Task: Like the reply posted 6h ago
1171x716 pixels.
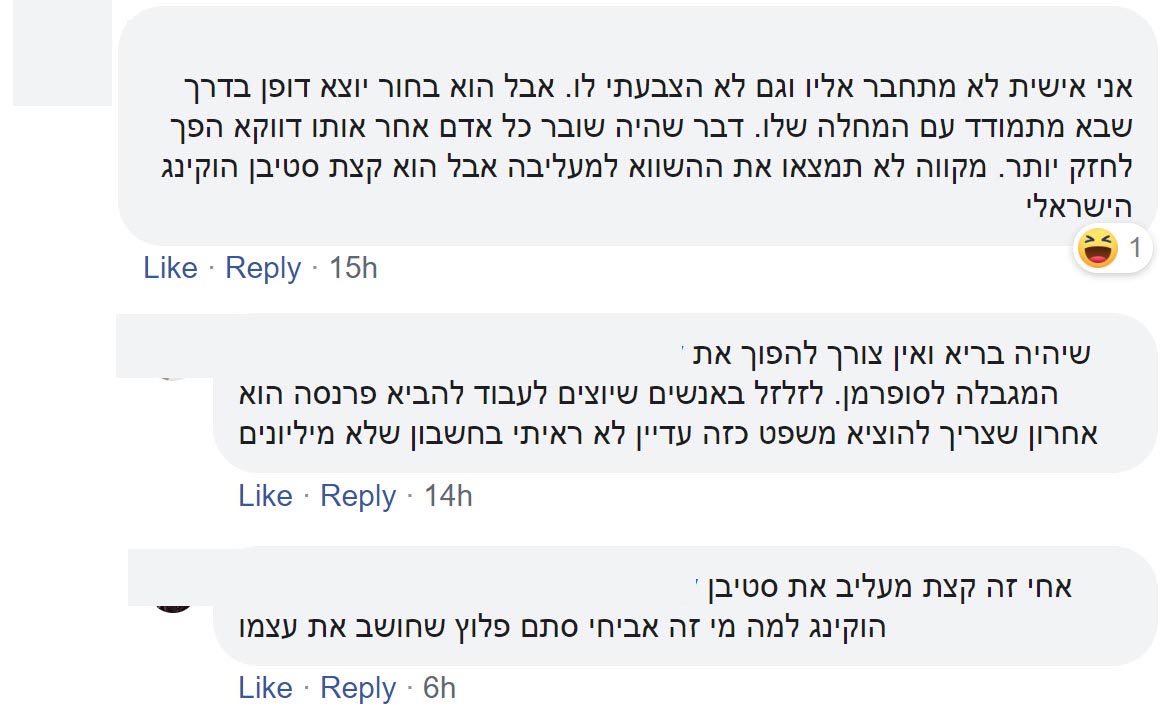Action: [x=265, y=688]
